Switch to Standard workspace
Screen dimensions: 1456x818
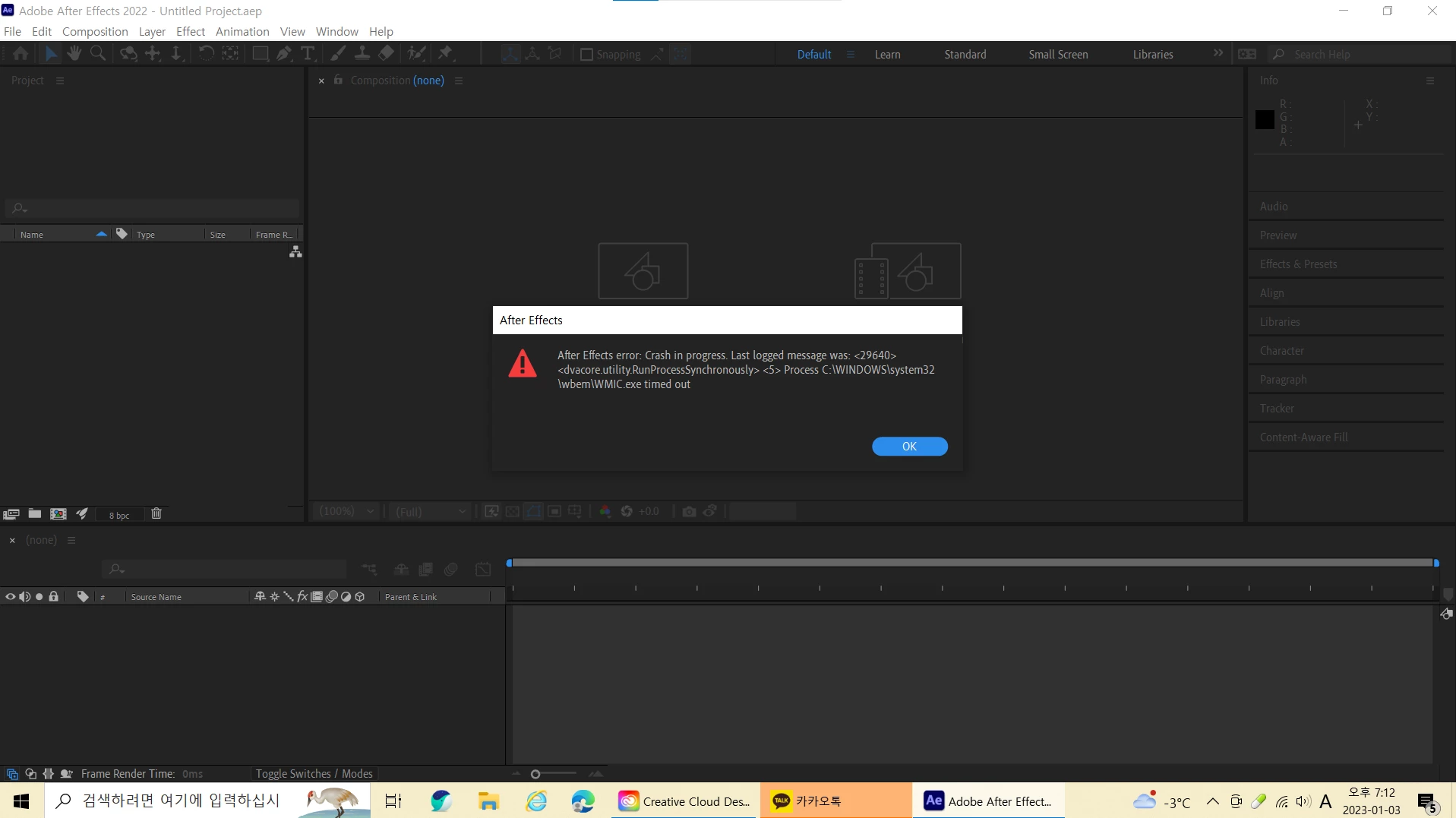pyautogui.click(x=965, y=55)
